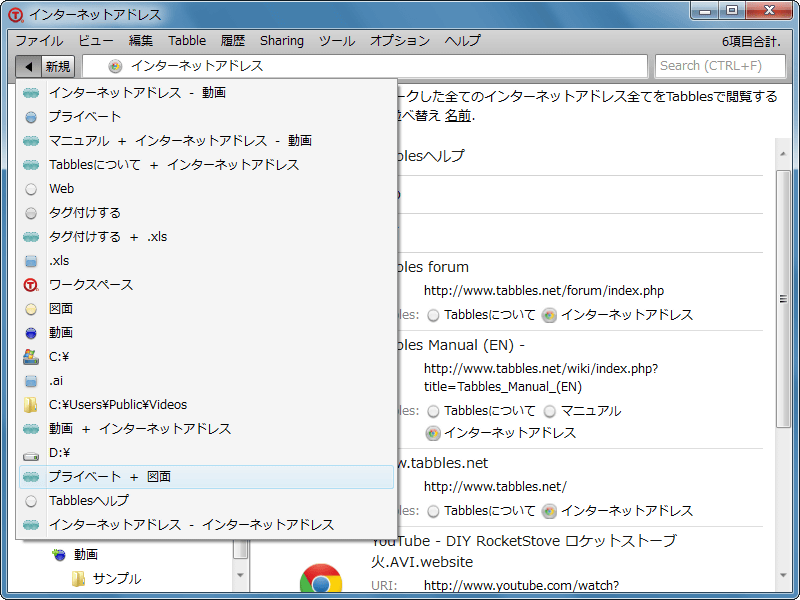Click folder icon for C:¥Users¥Public¥Videos
Image resolution: width=800 pixels, height=600 pixels.
pos(31,405)
